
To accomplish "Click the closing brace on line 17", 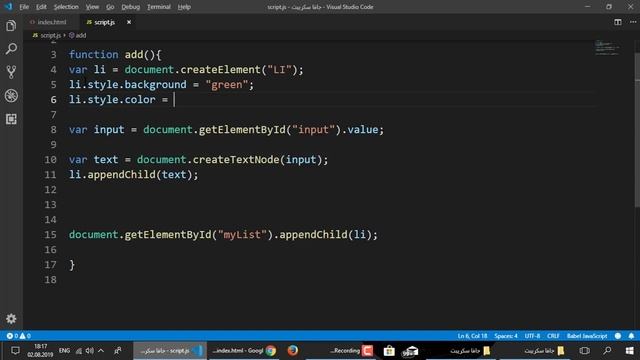I will pyautogui.click(x=72, y=264).
